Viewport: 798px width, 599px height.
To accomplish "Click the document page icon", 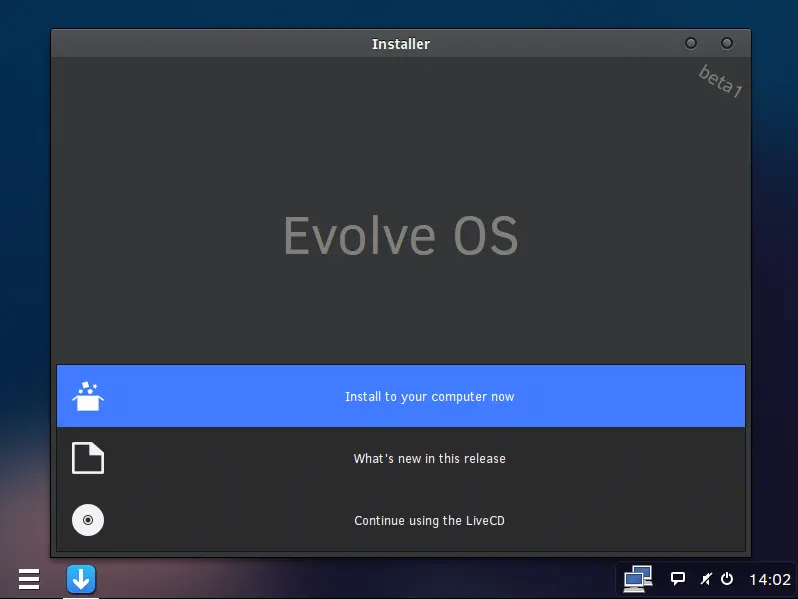I will tap(88, 458).
